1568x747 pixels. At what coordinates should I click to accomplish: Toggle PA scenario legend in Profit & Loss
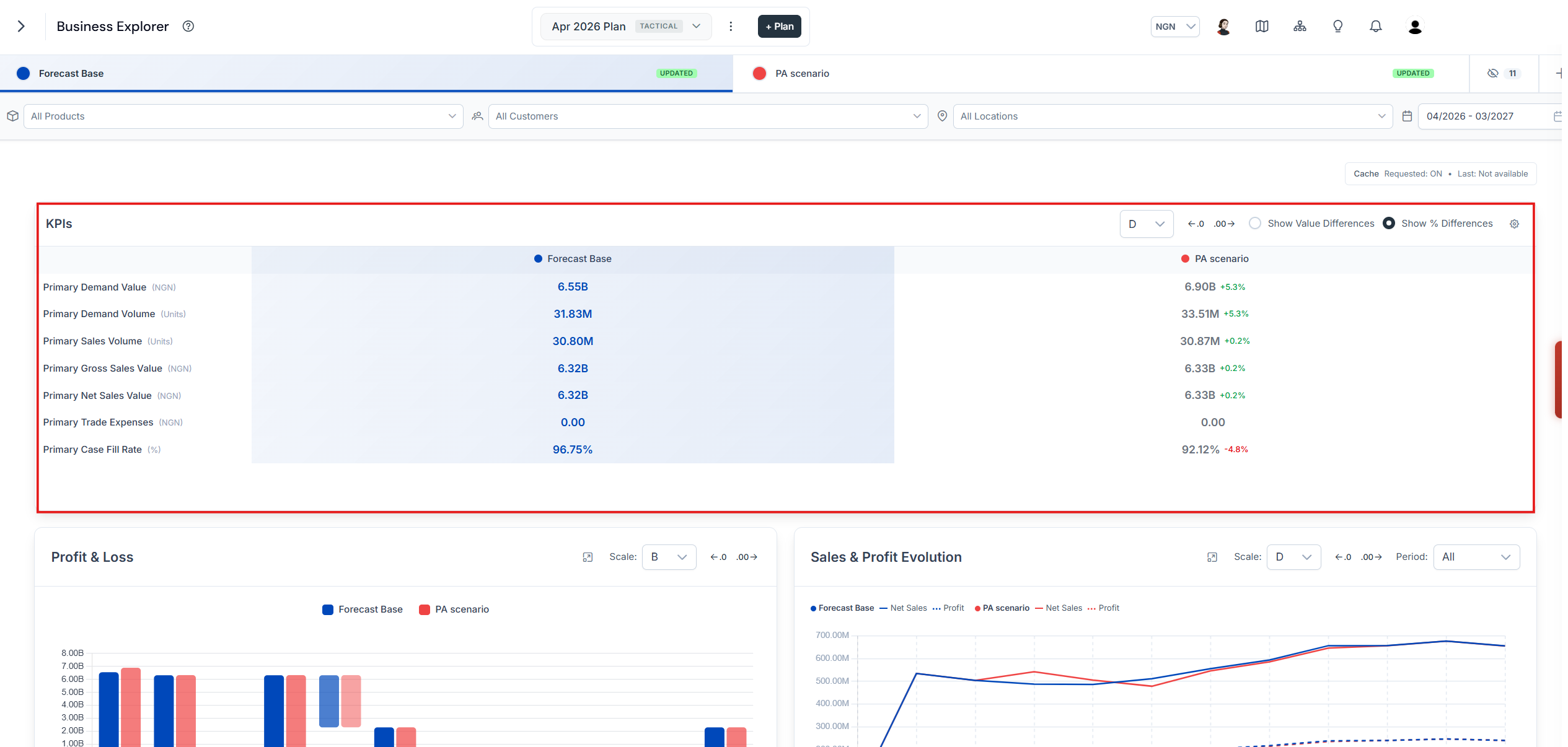[454, 609]
